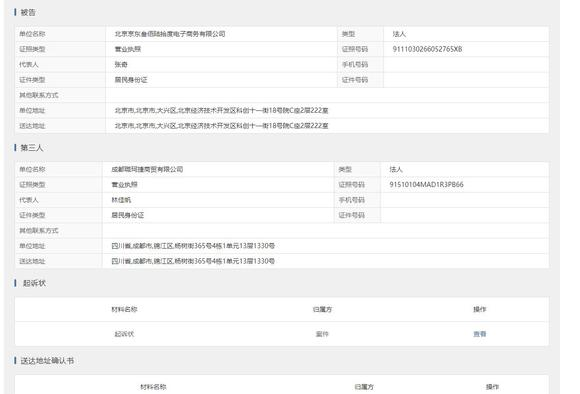Click the 归属方 value in 起诉状 row
580x394 pixels.
[322, 334]
